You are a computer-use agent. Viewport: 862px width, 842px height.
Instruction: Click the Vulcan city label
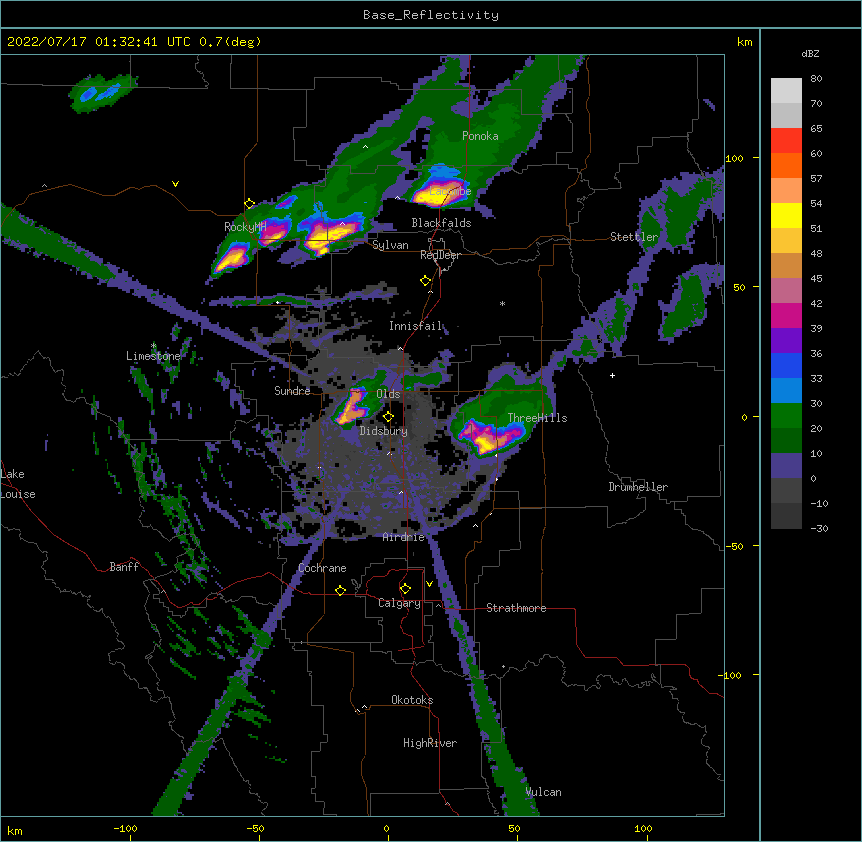pos(543,792)
